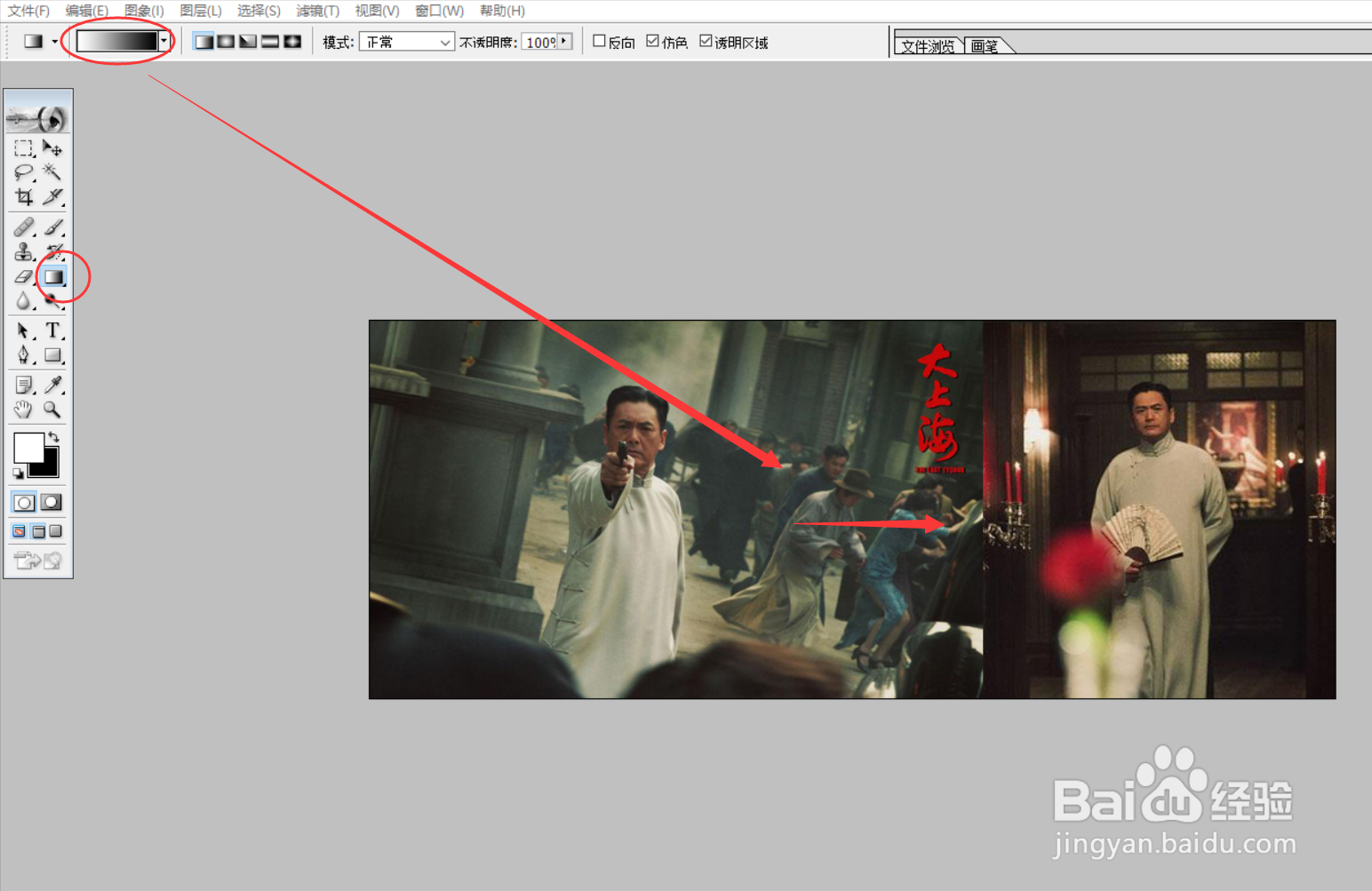Viewport: 1372px width, 891px height.
Task: Select Linear Gradient style
Action: coord(203,42)
